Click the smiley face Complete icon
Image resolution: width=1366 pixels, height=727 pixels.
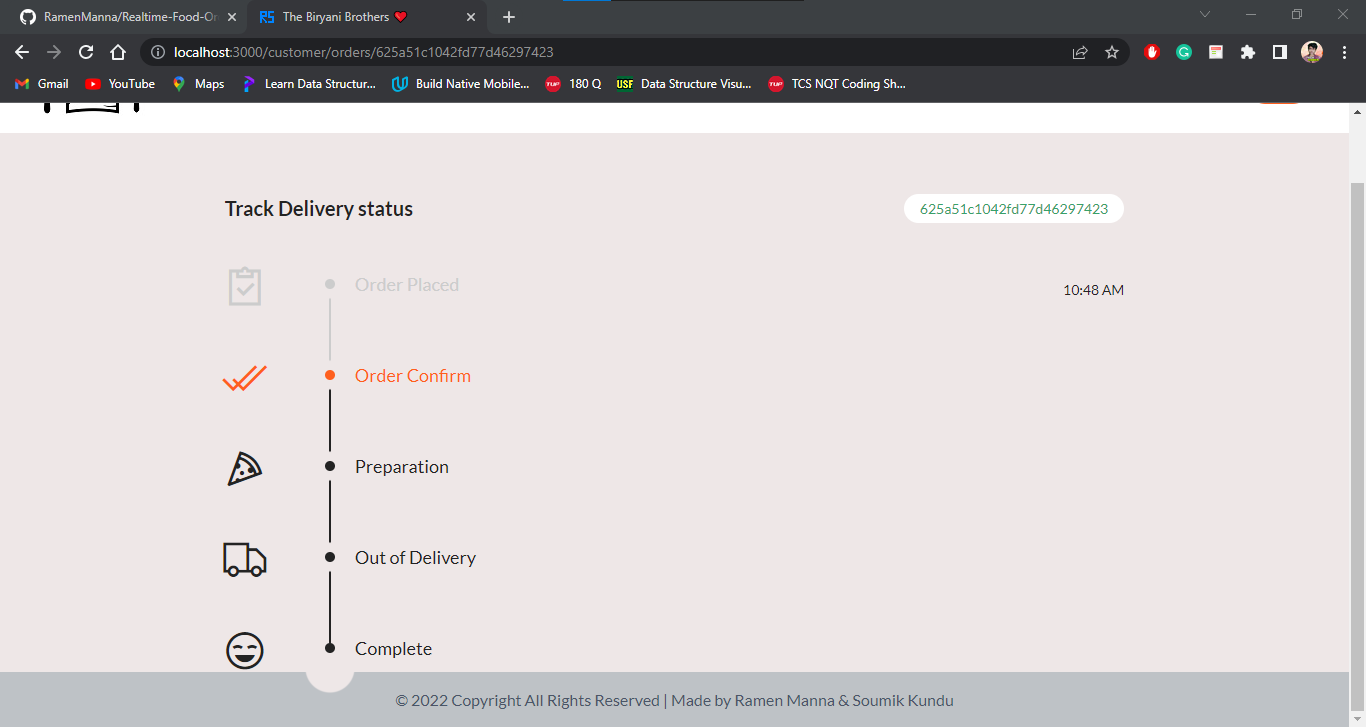click(x=245, y=650)
